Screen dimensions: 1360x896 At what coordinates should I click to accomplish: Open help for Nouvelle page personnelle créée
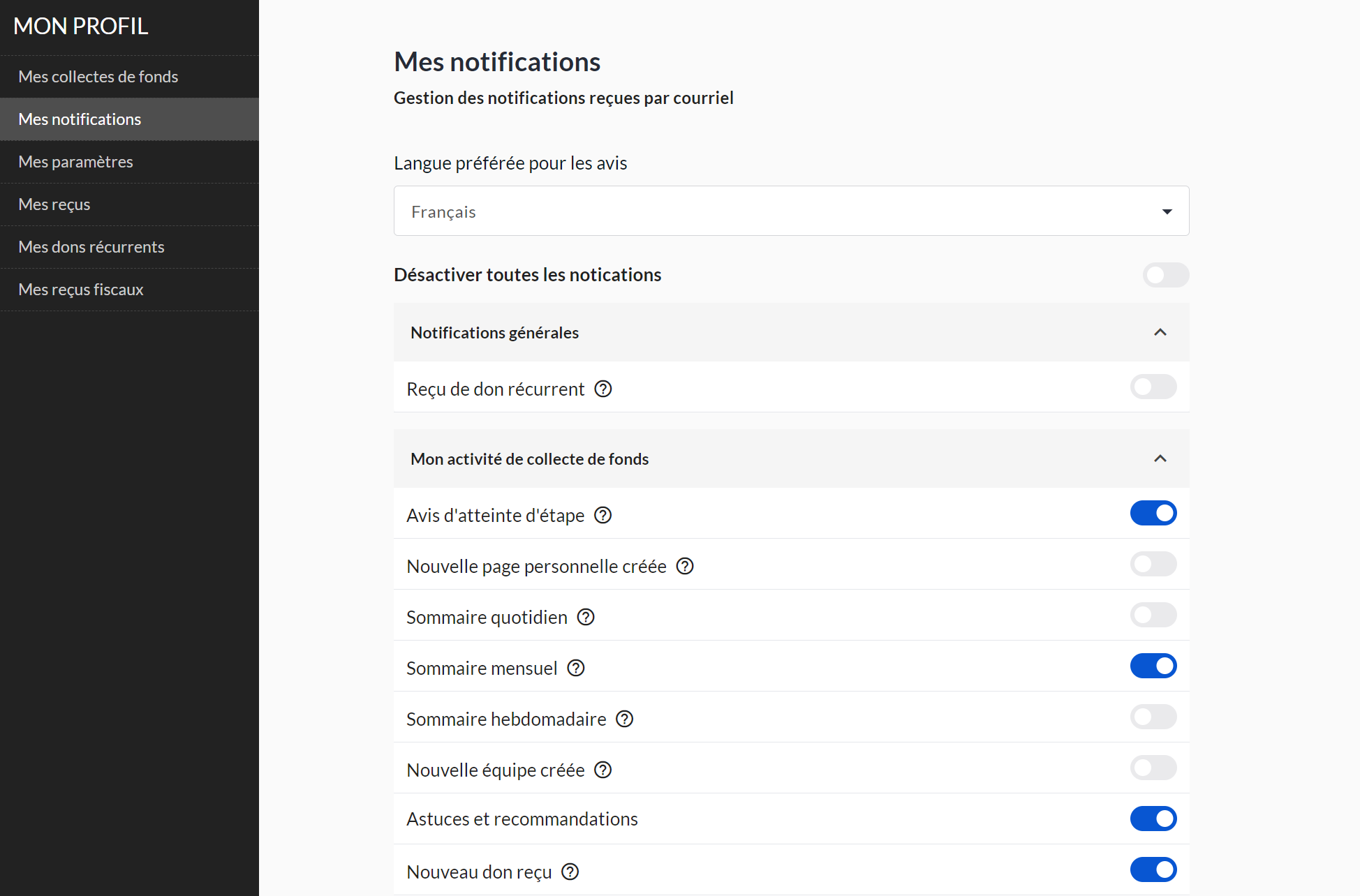coord(685,566)
